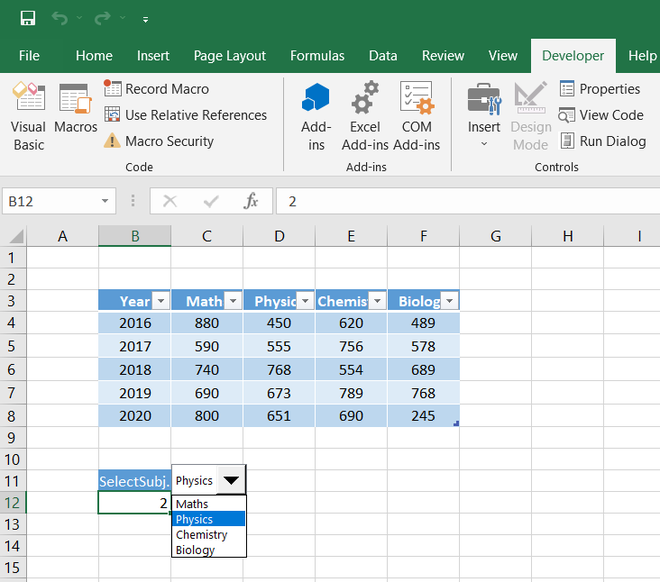Click the Macros icon
Image resolution: width=660 pixels, height=582 pixels.
(75, 109)
